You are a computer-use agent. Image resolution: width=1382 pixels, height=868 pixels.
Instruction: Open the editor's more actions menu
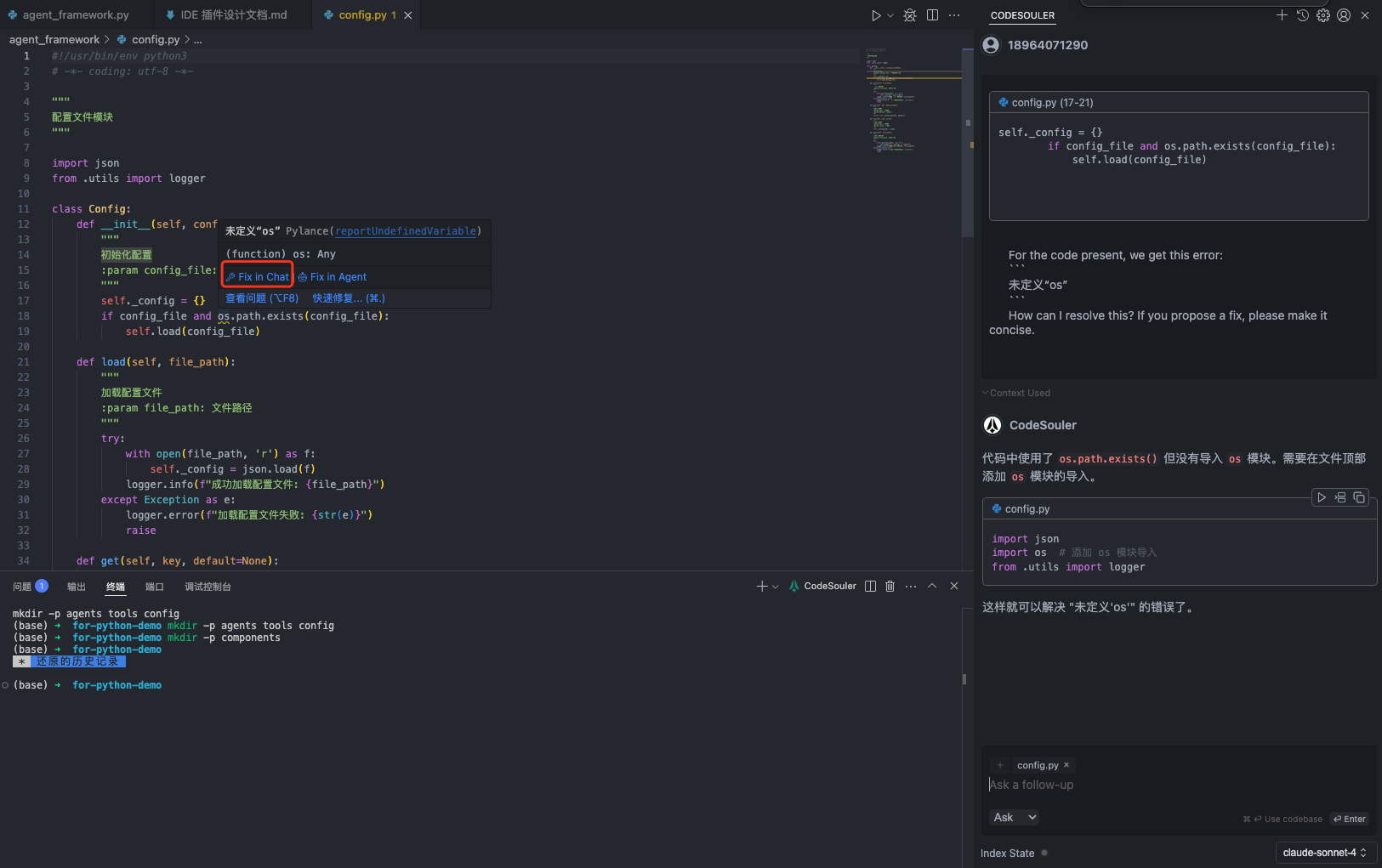954,15
